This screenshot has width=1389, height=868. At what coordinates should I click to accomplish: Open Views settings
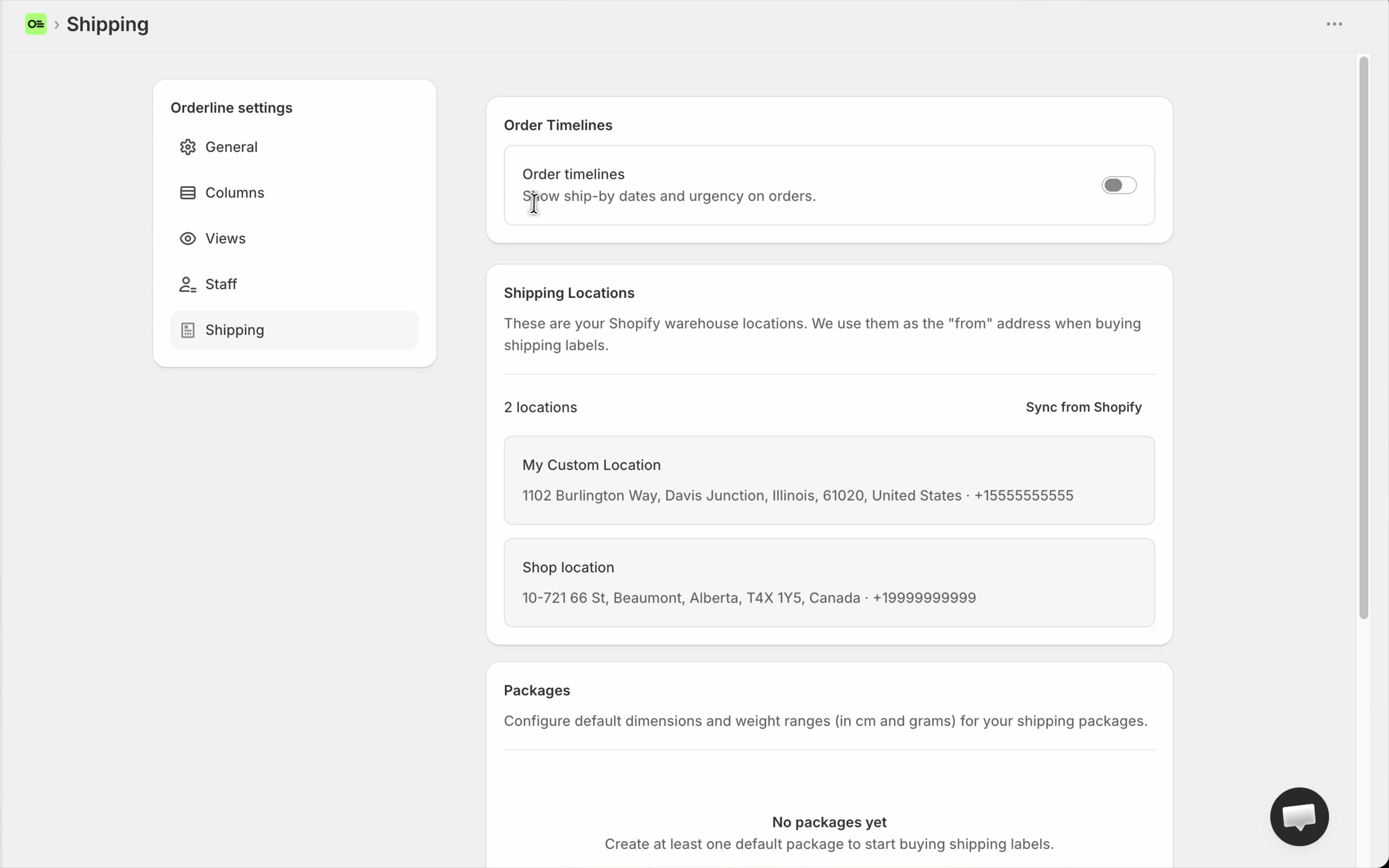(x=295, y=238)
